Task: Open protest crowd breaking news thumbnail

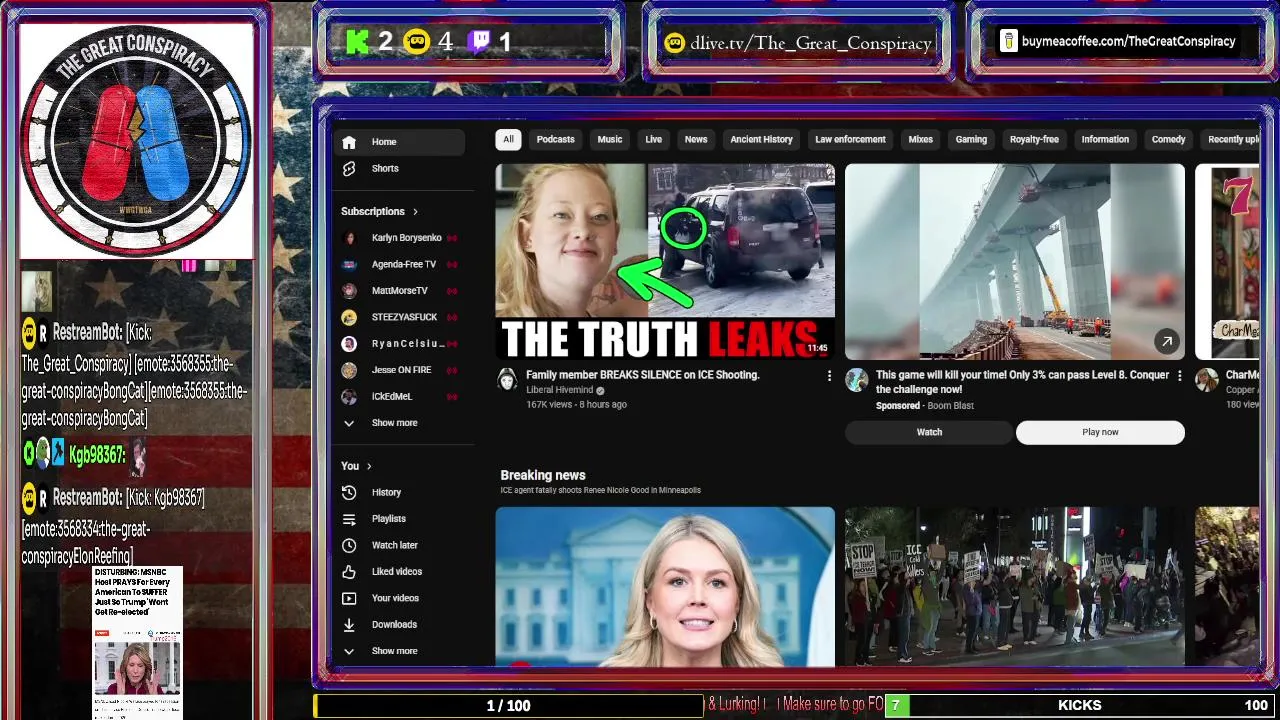Action: pos(1015,587)
